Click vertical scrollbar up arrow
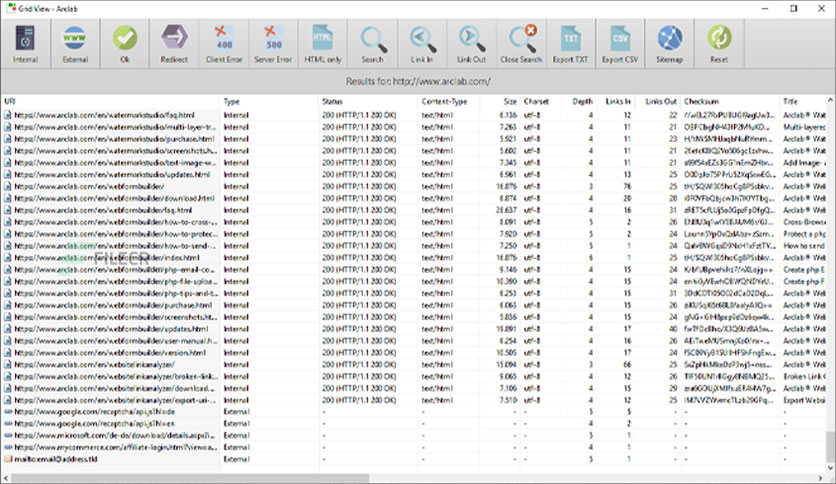 (x=831, y=100)
